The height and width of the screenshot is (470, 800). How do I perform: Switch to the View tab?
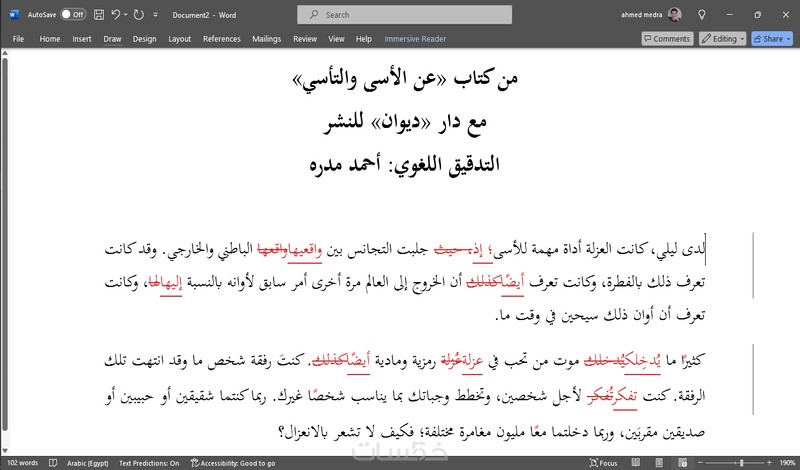click(336, 39)
